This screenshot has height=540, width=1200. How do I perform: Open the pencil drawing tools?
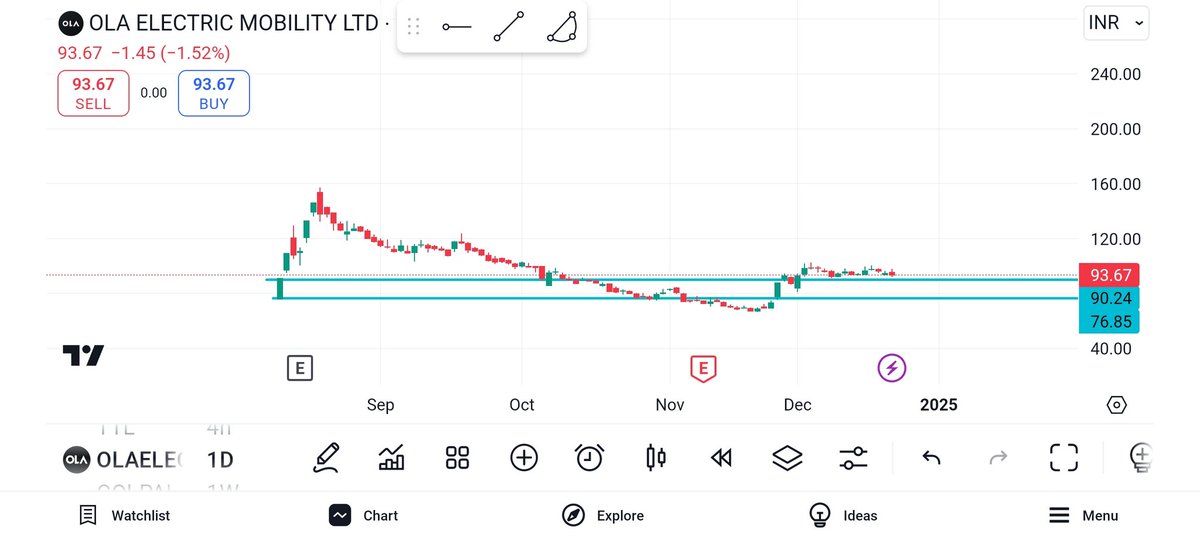(326, 458)
